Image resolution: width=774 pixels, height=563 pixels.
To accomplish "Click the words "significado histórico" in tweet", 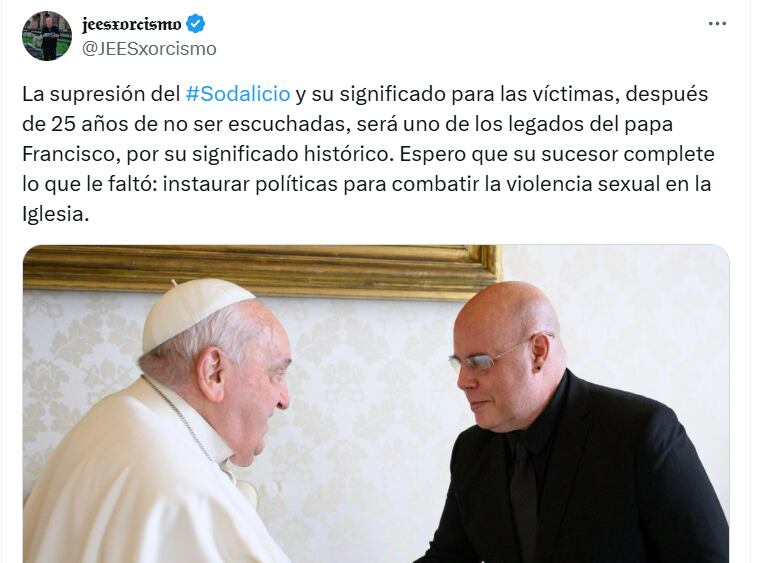I will [x=294, y=154].
